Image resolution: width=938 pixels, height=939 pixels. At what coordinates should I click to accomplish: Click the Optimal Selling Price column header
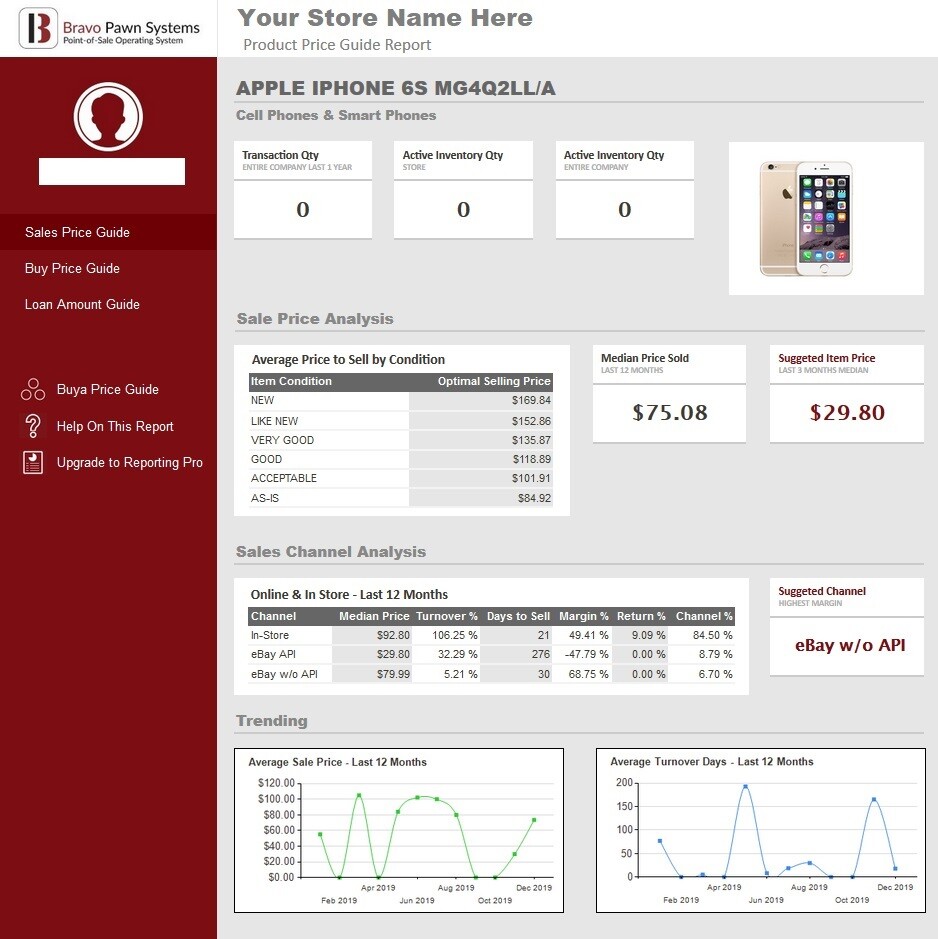[x=494, y=381]
